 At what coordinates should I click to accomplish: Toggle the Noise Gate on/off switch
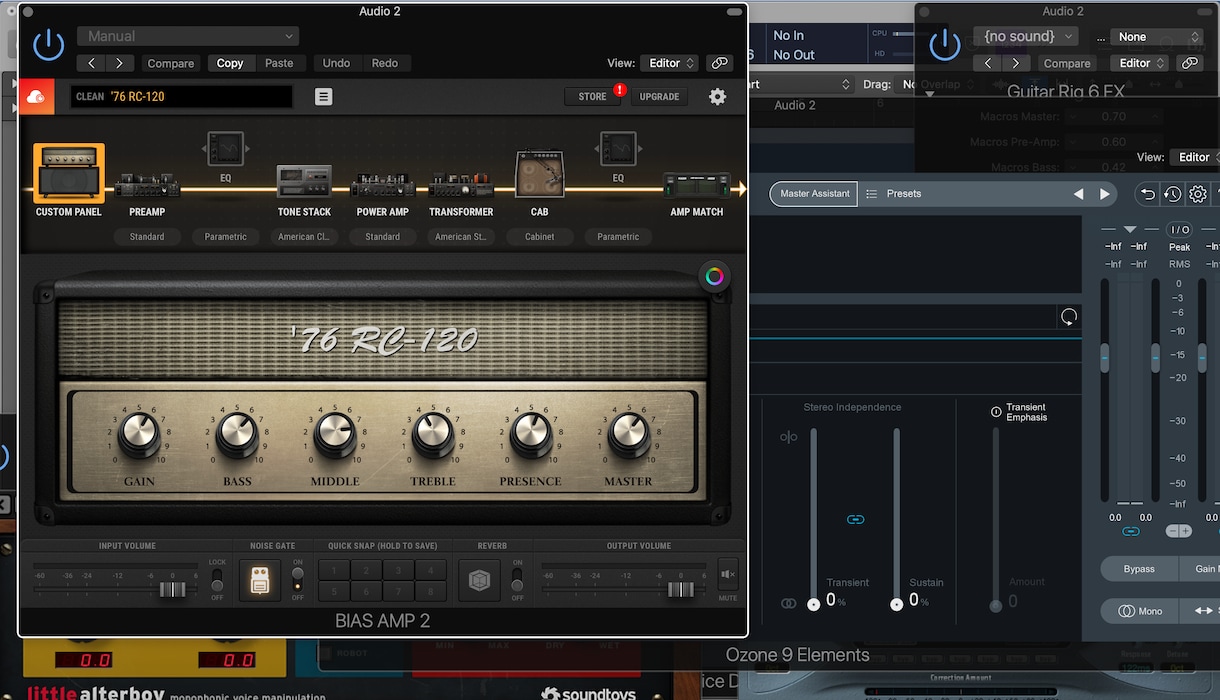click(x=297, y=579)
